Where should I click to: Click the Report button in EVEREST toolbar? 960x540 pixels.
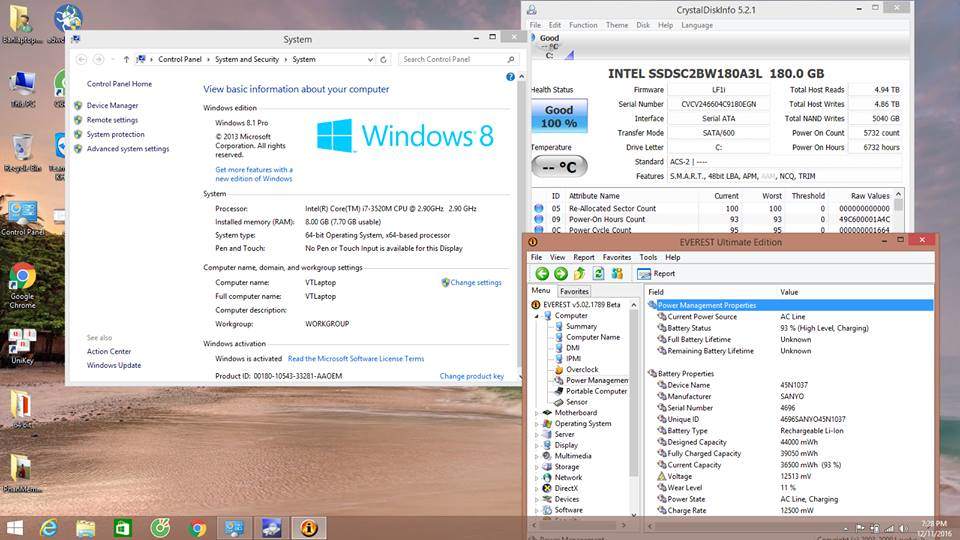pyautogui.click(x=656, y=274)
